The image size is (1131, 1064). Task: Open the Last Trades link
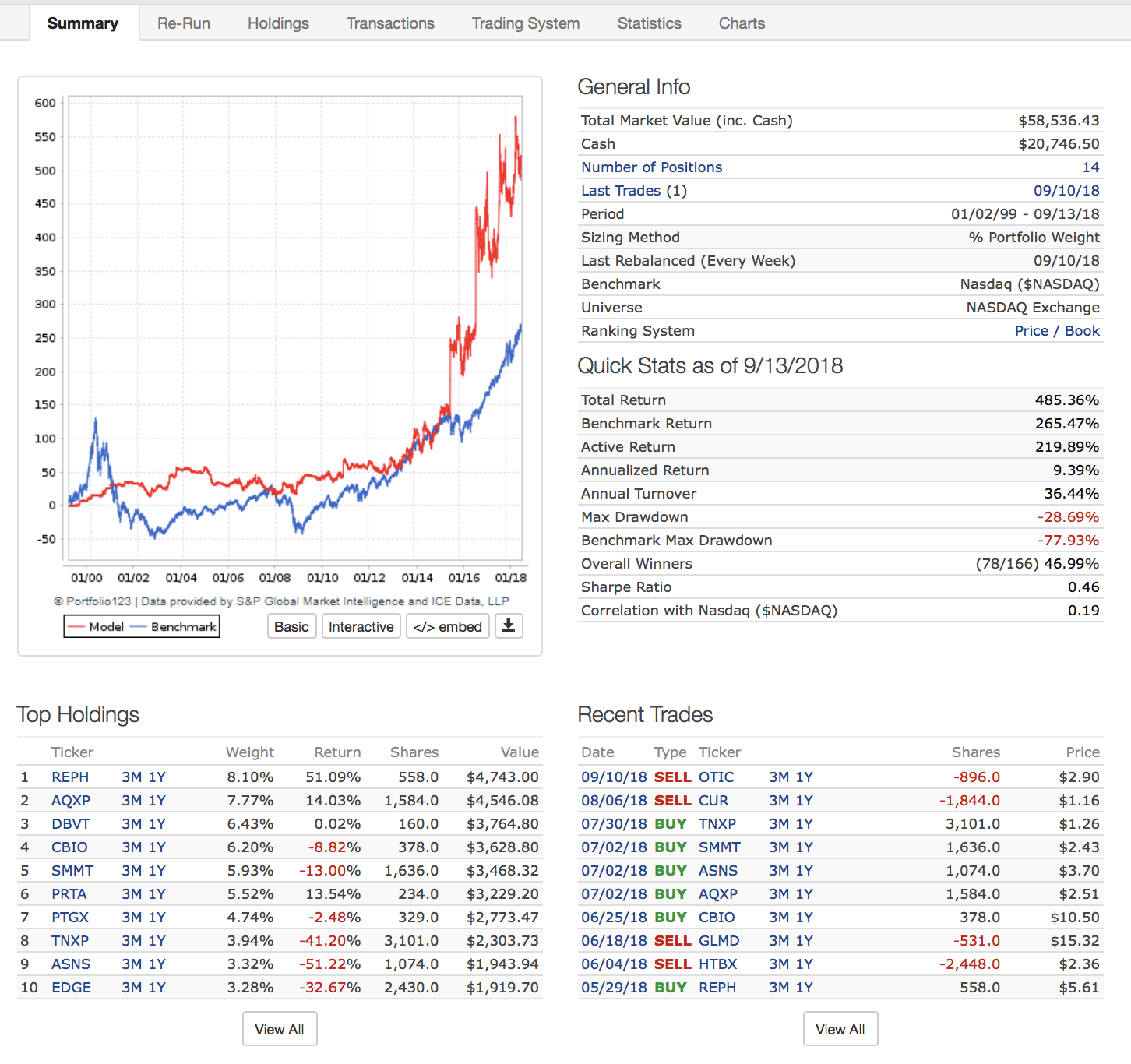(621, 191)
